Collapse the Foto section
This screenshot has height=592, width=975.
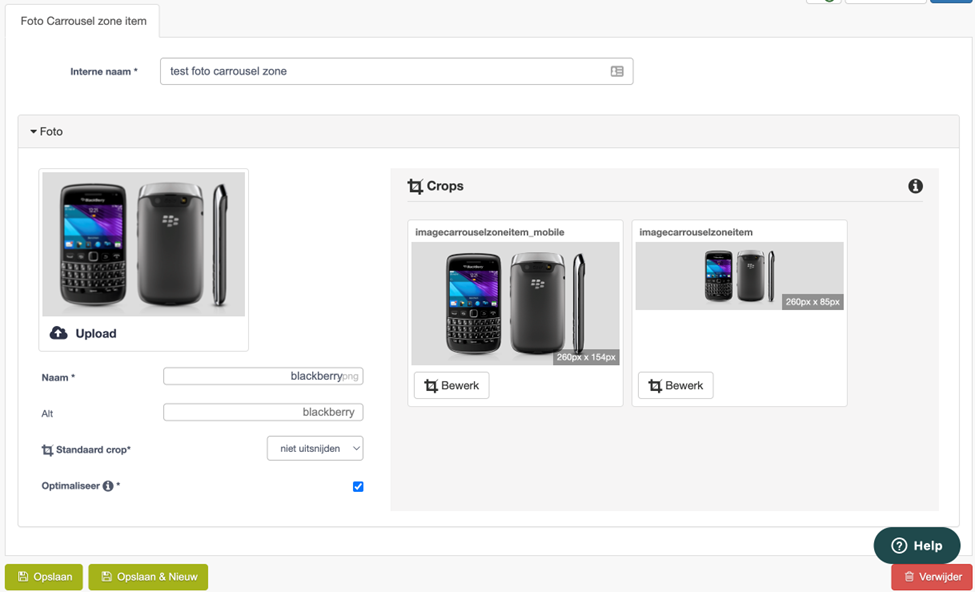(47, 132)
